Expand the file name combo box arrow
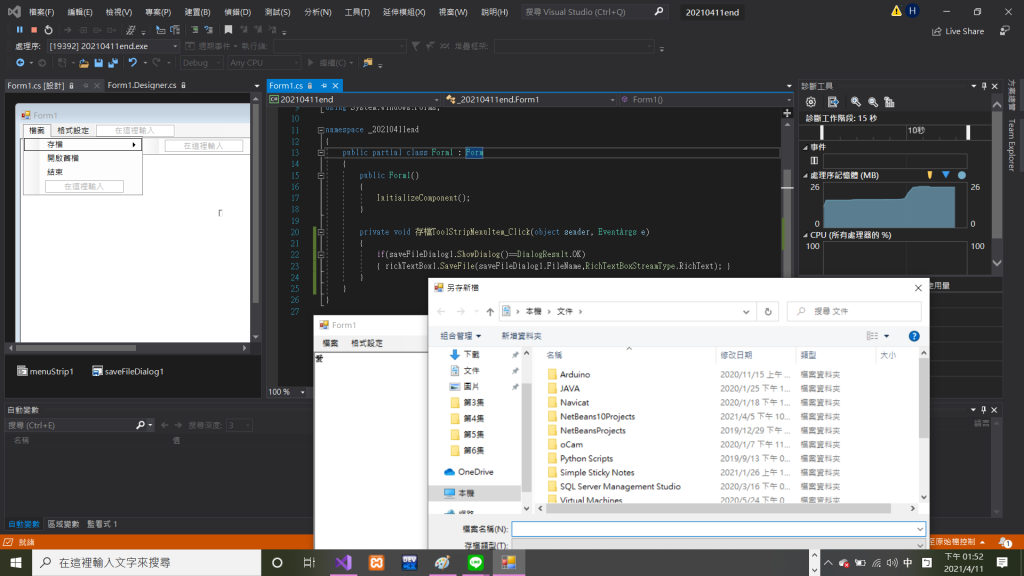Screen dimensions: 1024x576 coord(920,529)
